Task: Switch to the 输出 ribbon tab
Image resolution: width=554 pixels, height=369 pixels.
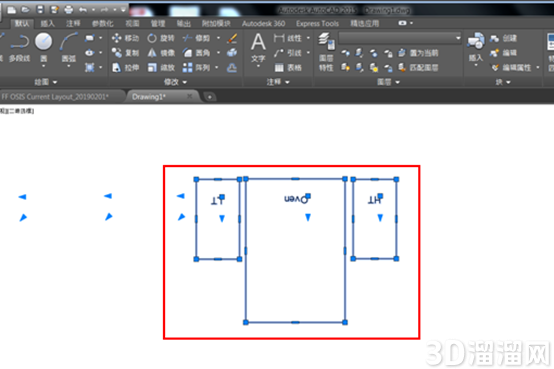Action: coord(183,23)
